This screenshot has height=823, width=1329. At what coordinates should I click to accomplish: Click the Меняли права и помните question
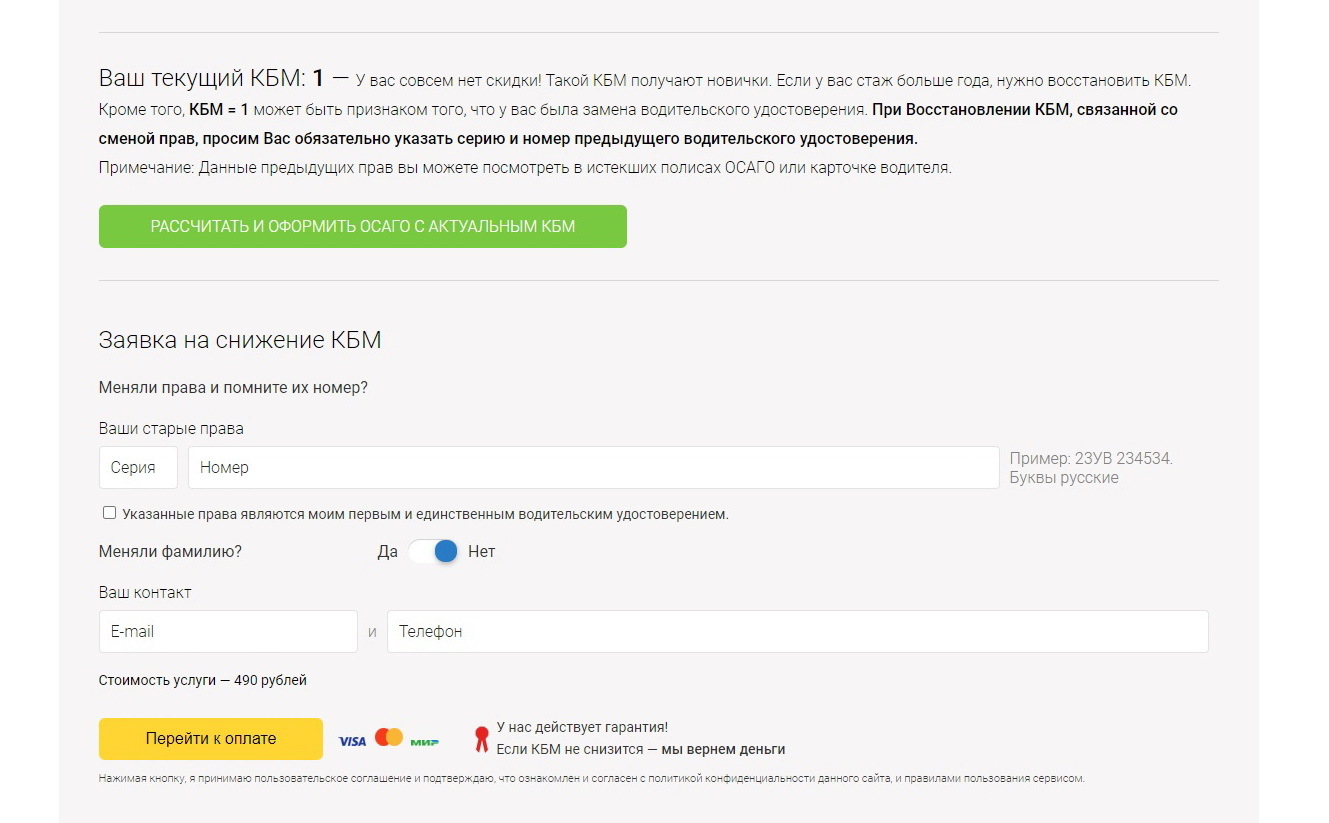(x=233, y=387)
